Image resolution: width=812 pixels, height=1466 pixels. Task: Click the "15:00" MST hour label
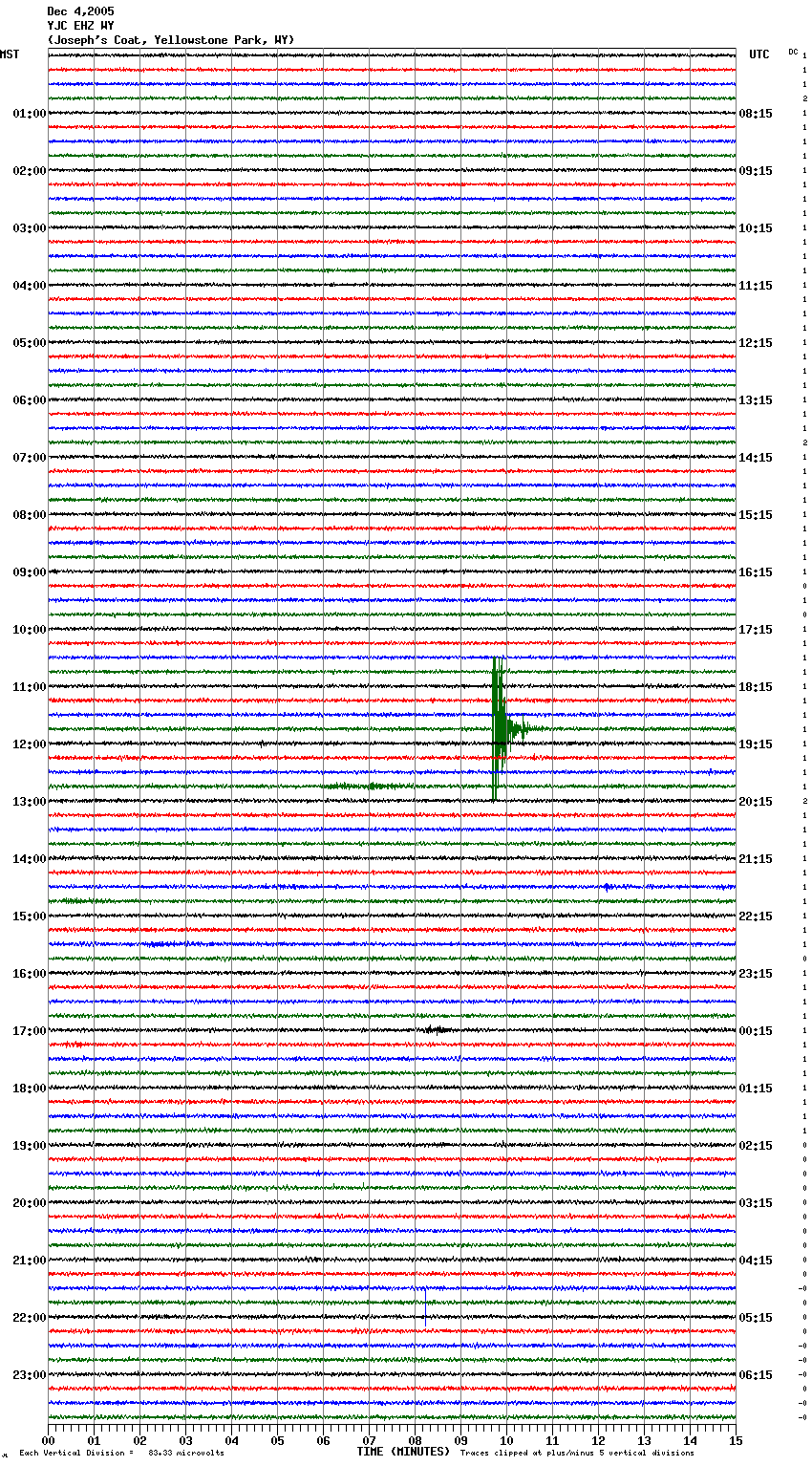(29, 916)
